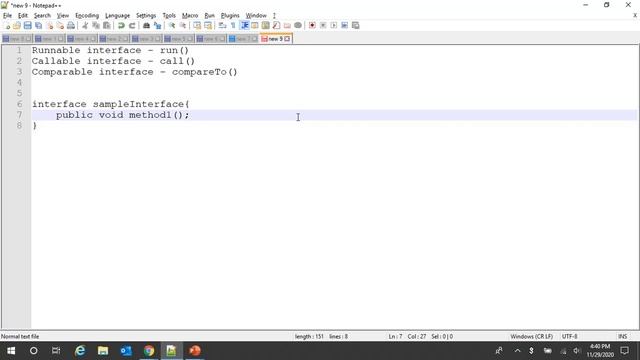Open the Windows Start menu
The image size is (640, 360).
click(x=11, y=351)
